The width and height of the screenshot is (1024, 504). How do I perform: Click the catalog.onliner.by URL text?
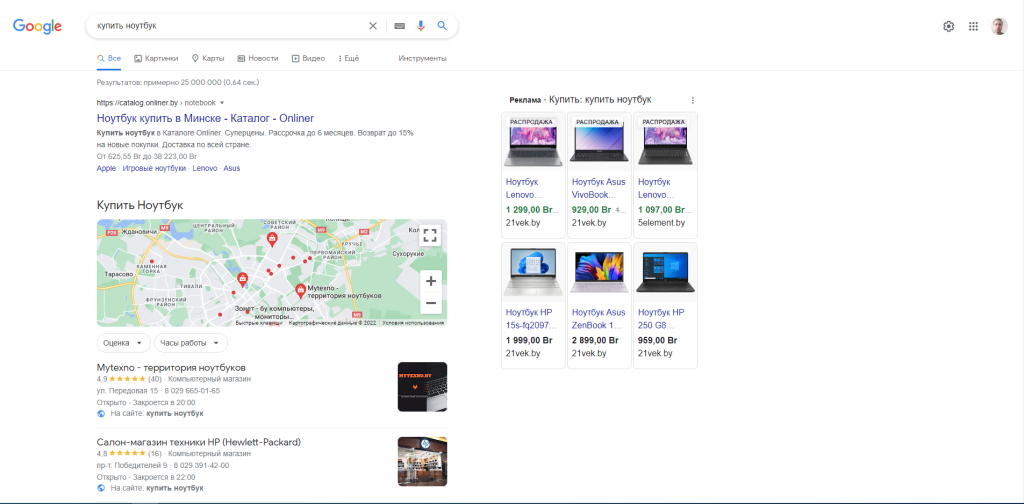[137, 102]
